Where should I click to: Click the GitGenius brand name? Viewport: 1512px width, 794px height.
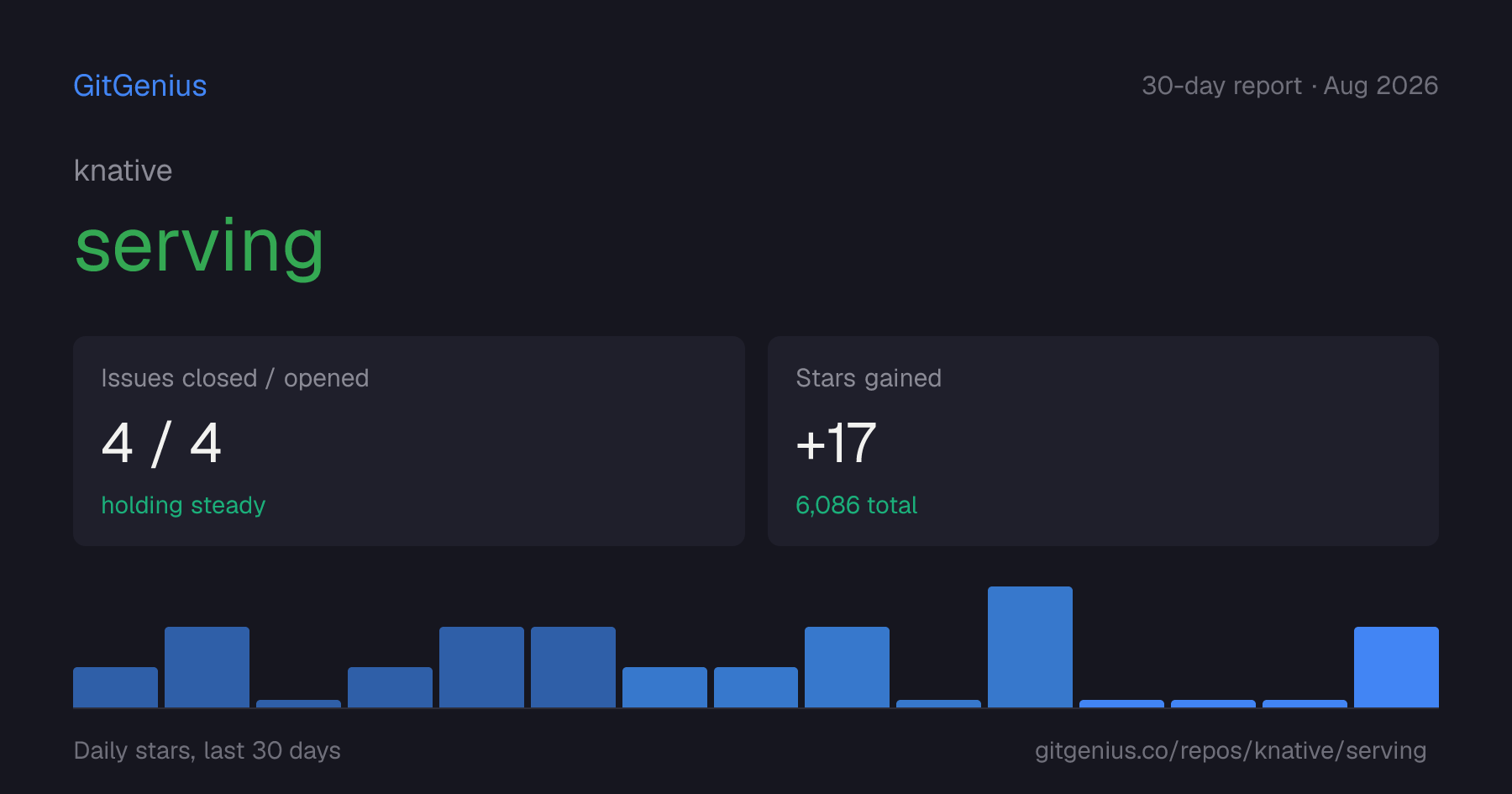click(140, 86)
